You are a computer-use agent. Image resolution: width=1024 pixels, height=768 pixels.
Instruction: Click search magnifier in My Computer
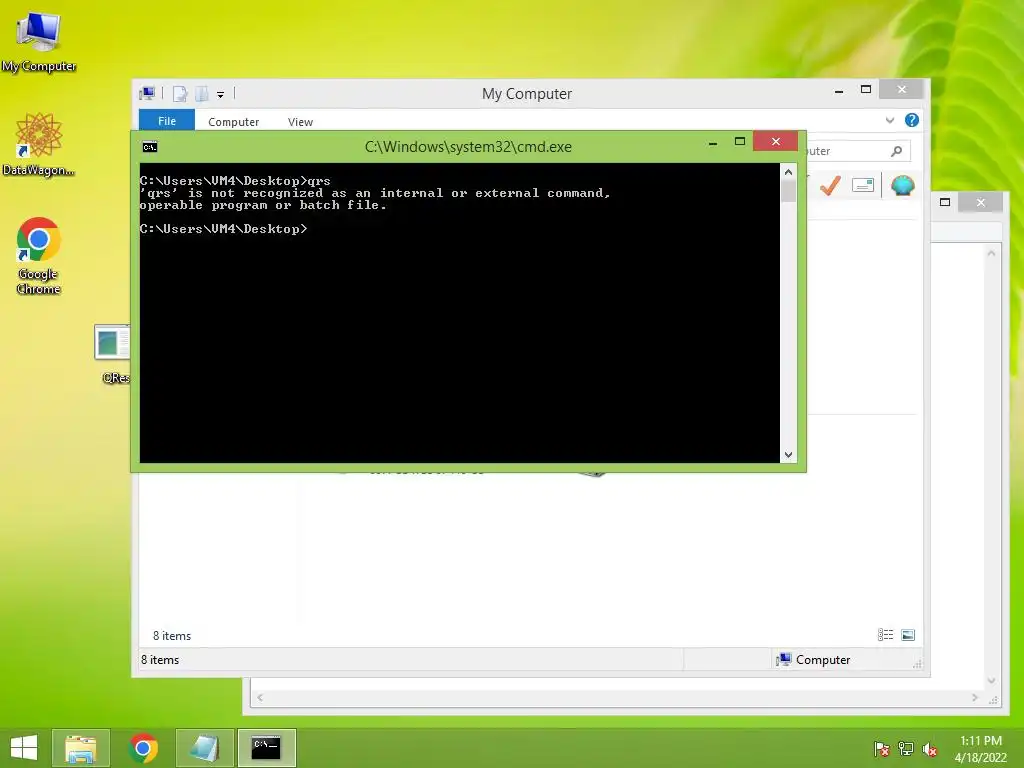897,151
